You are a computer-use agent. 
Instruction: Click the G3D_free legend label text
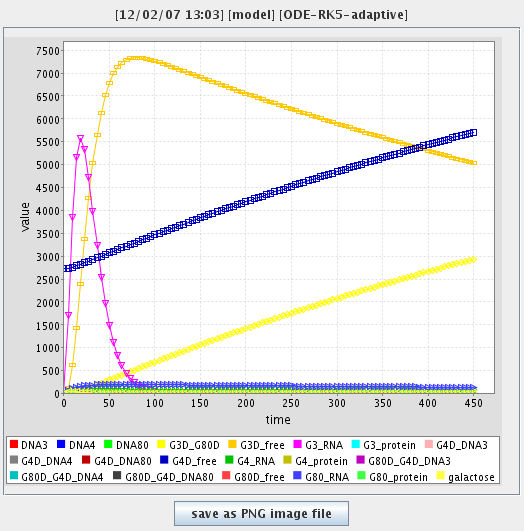(x=262, y=445)
